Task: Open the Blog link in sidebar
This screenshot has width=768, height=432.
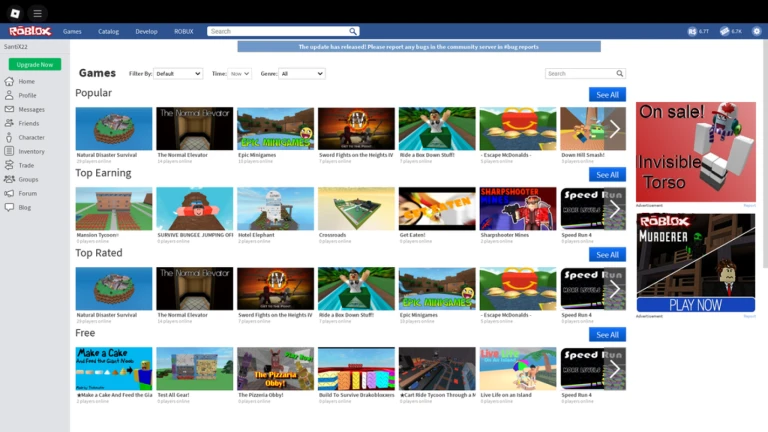Action: (25, 207)
